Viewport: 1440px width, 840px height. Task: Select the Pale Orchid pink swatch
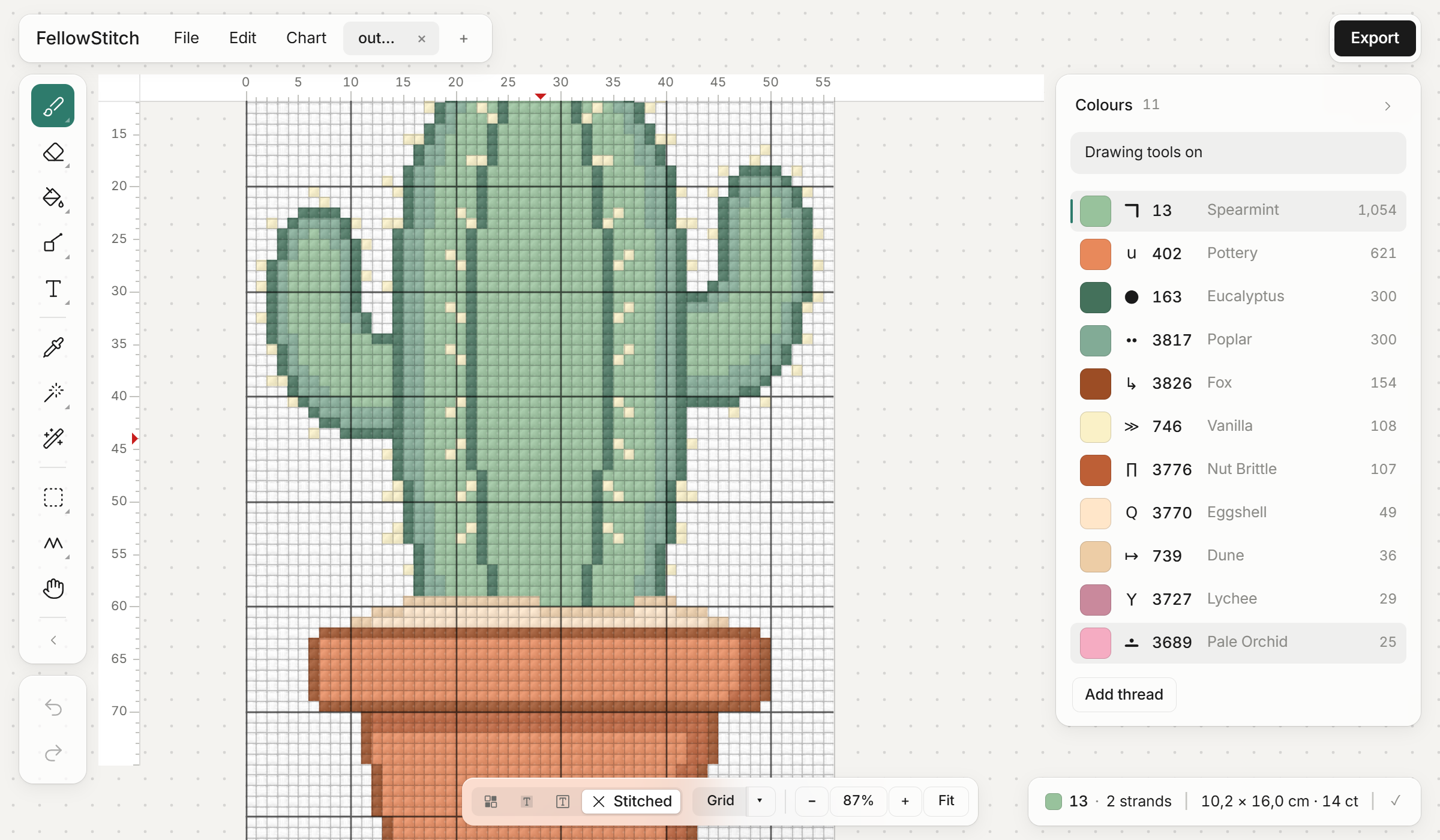1096,643
